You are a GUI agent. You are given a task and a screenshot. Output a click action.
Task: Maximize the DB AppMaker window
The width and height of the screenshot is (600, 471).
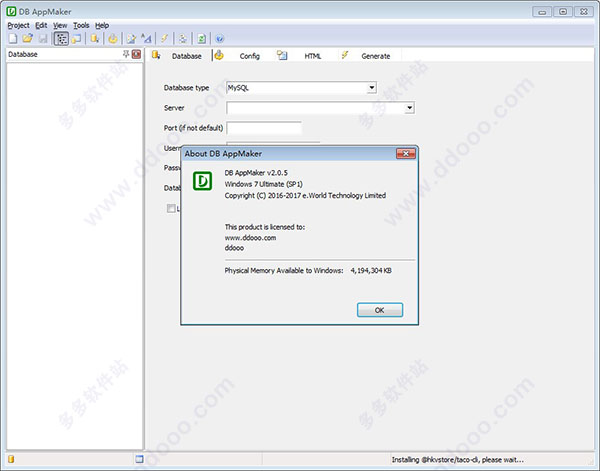[563, 12]
